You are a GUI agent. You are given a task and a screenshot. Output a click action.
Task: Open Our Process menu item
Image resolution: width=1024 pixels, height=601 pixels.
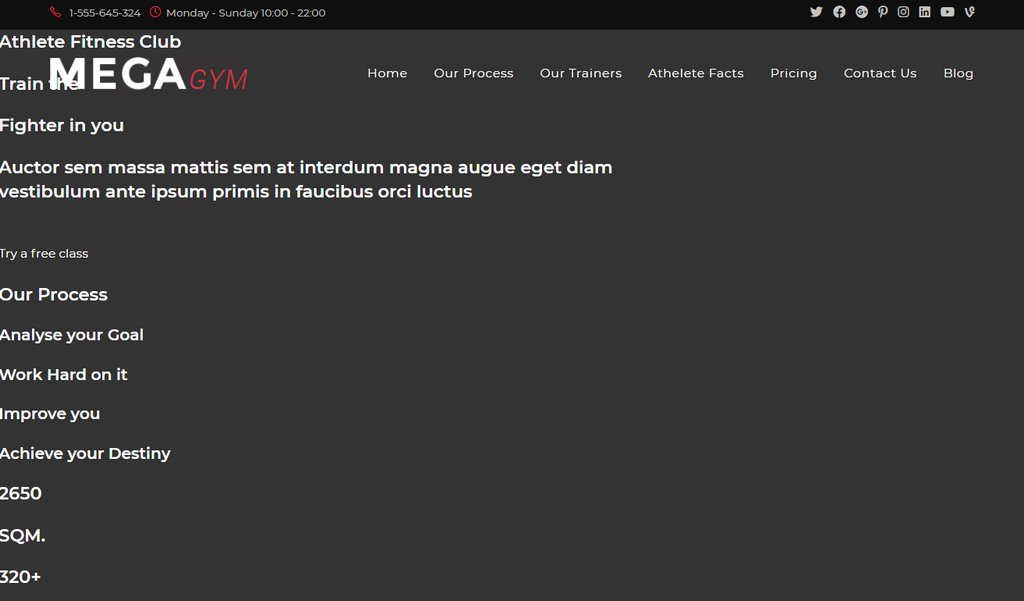[x=473, y=73]
